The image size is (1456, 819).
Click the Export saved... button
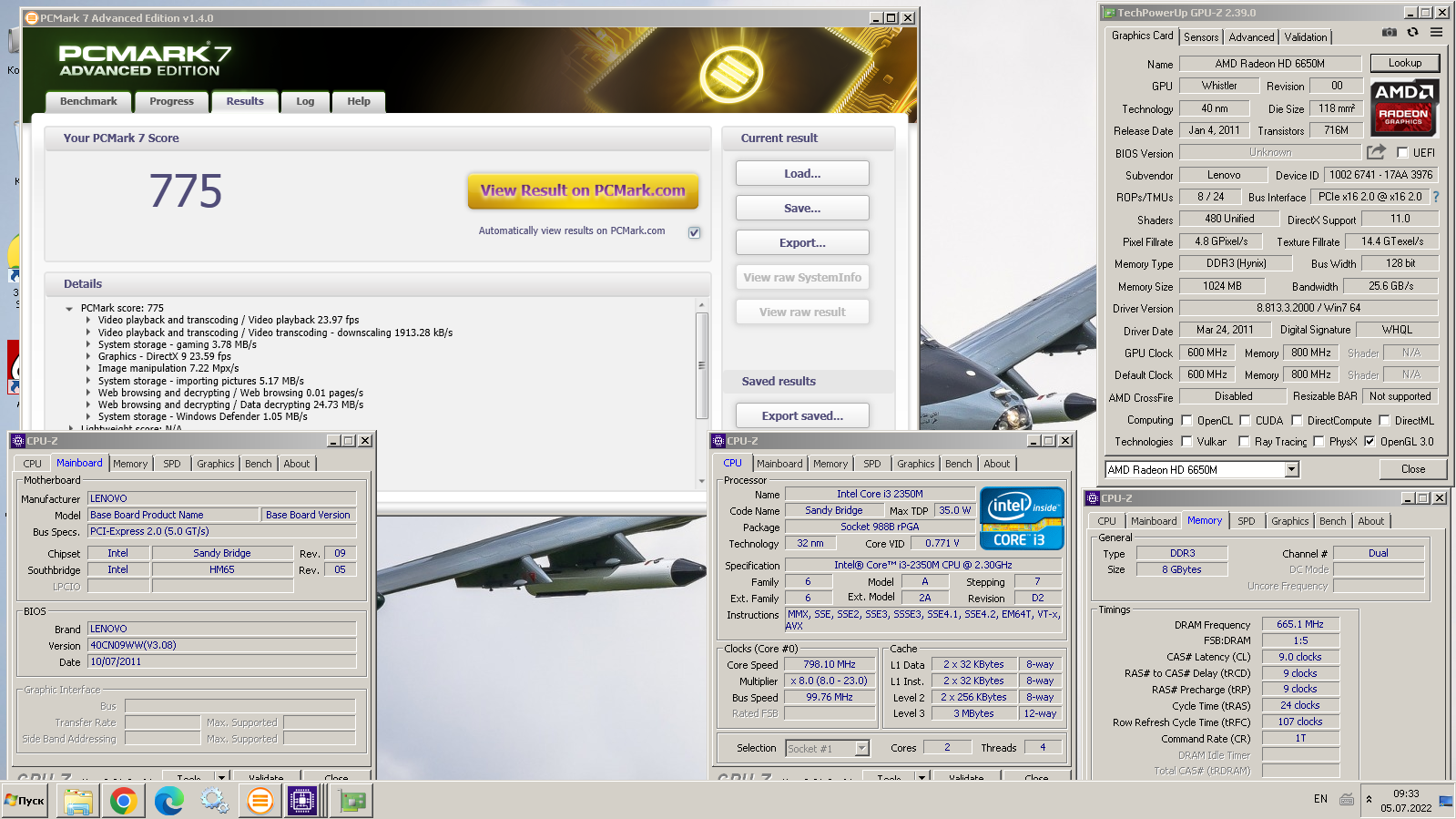click(x=802, y=415)
